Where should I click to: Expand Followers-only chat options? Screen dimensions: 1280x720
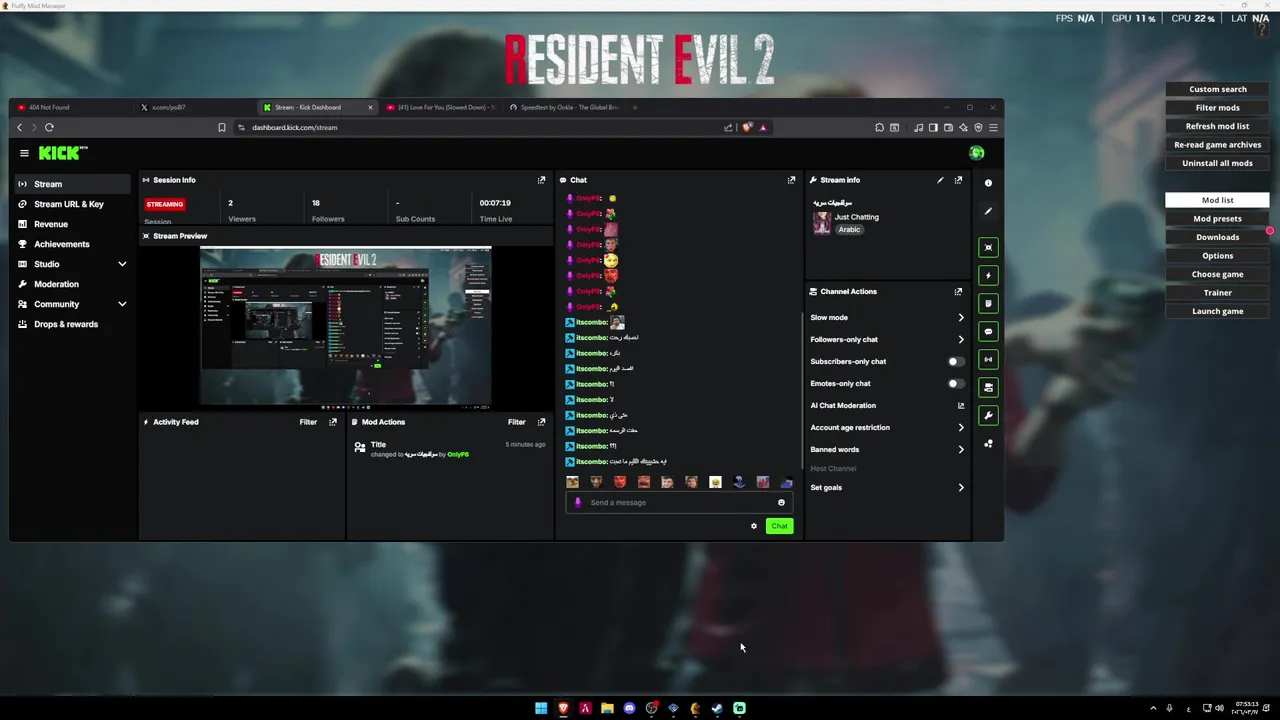[961, 339]
